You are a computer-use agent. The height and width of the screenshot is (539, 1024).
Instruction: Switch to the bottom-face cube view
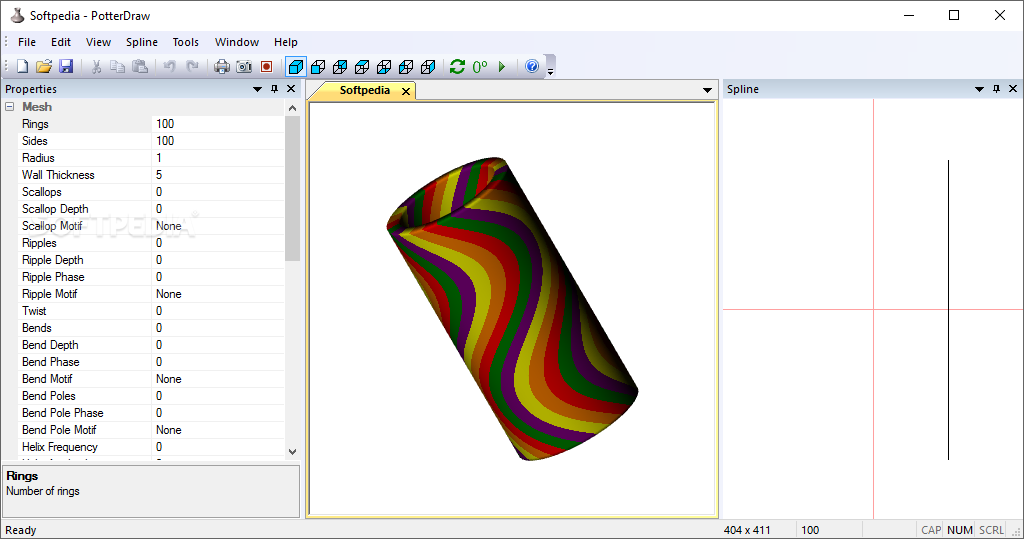click(384, 67)
